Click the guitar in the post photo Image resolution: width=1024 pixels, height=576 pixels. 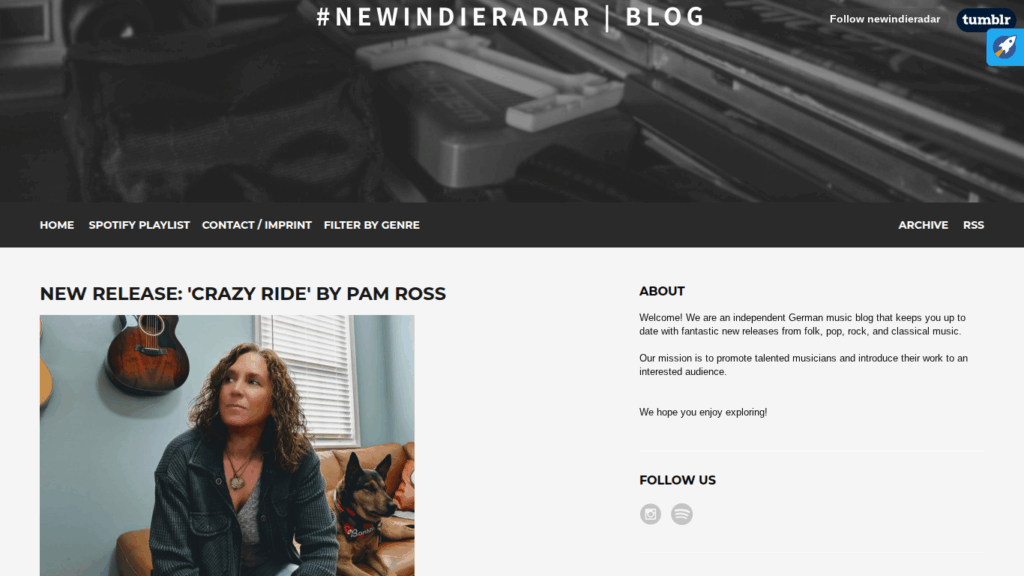click(149, 353)
